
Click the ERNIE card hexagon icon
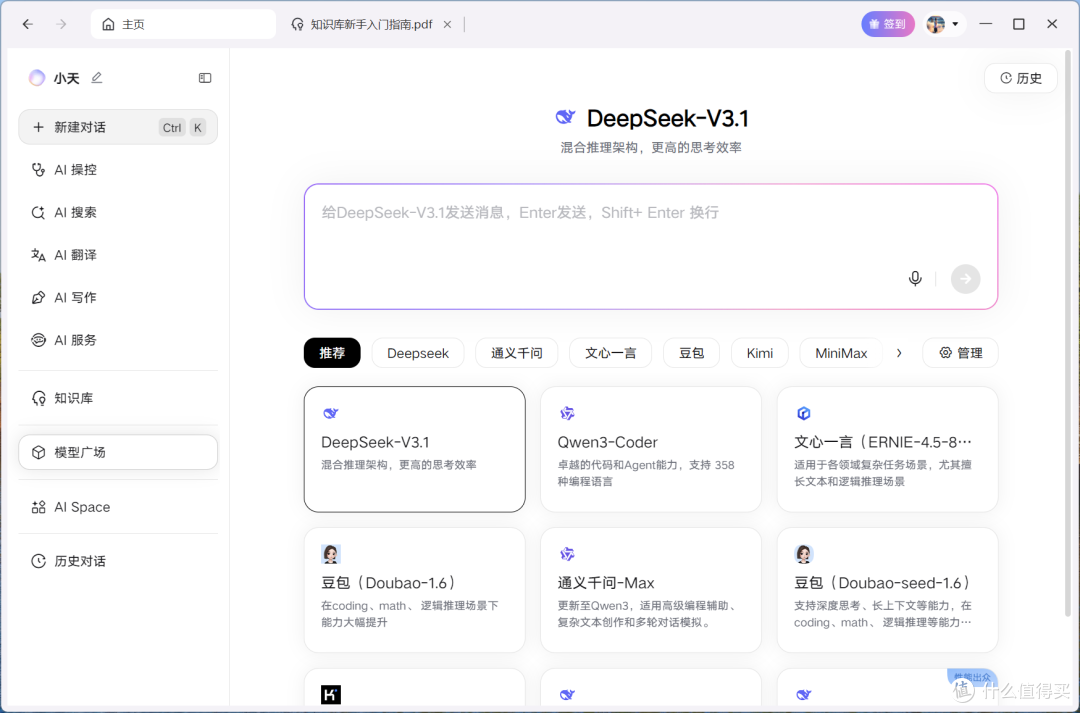coord(803,413)
